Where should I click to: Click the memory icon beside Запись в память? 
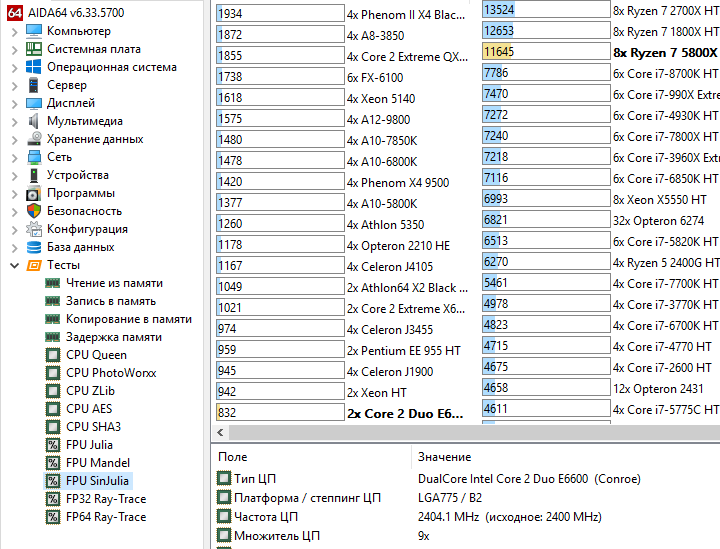(x=53, y=301)
